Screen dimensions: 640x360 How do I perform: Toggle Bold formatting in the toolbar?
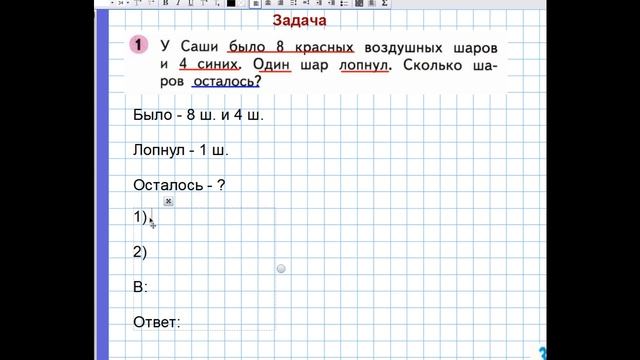pos(166,3)
